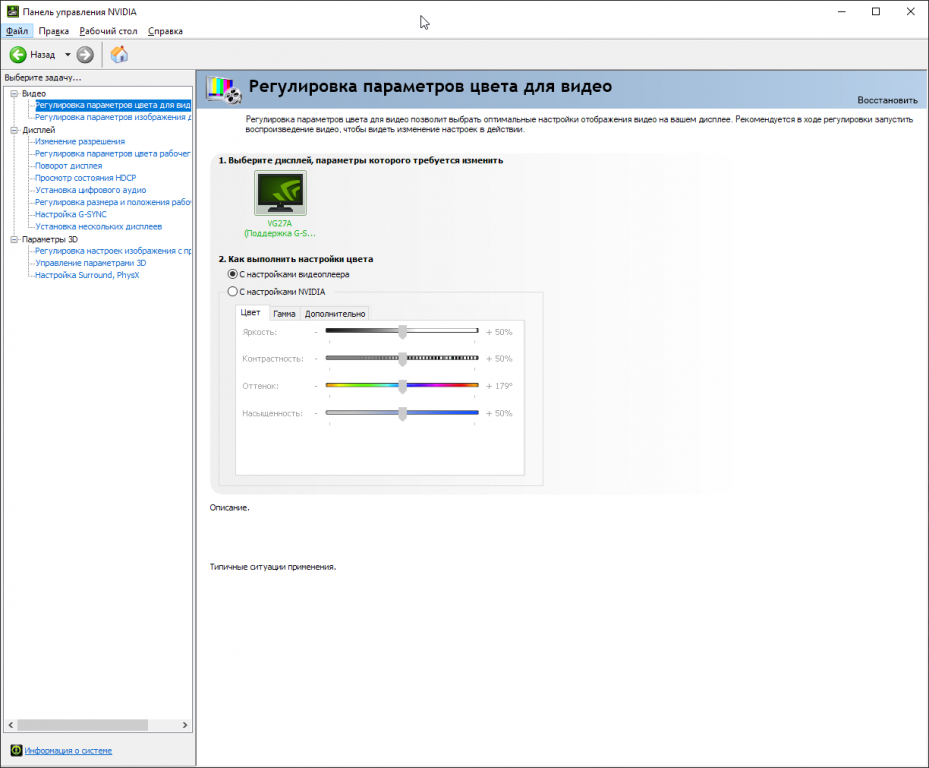
Task: Click the Контрастность contrast slider handle
Action: coord(402,359)
